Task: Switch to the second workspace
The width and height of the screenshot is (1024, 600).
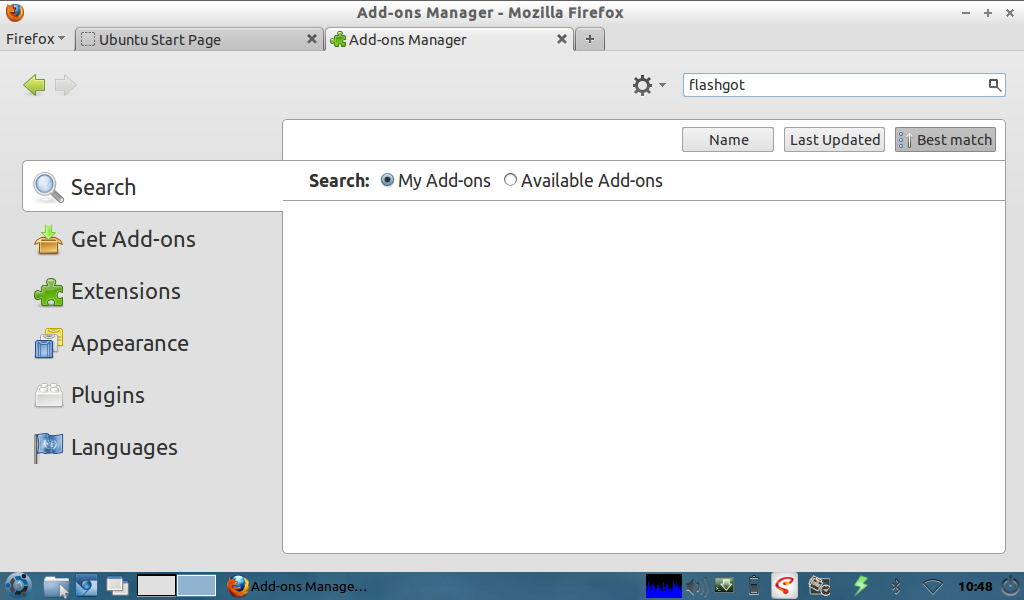Action: 197,586
